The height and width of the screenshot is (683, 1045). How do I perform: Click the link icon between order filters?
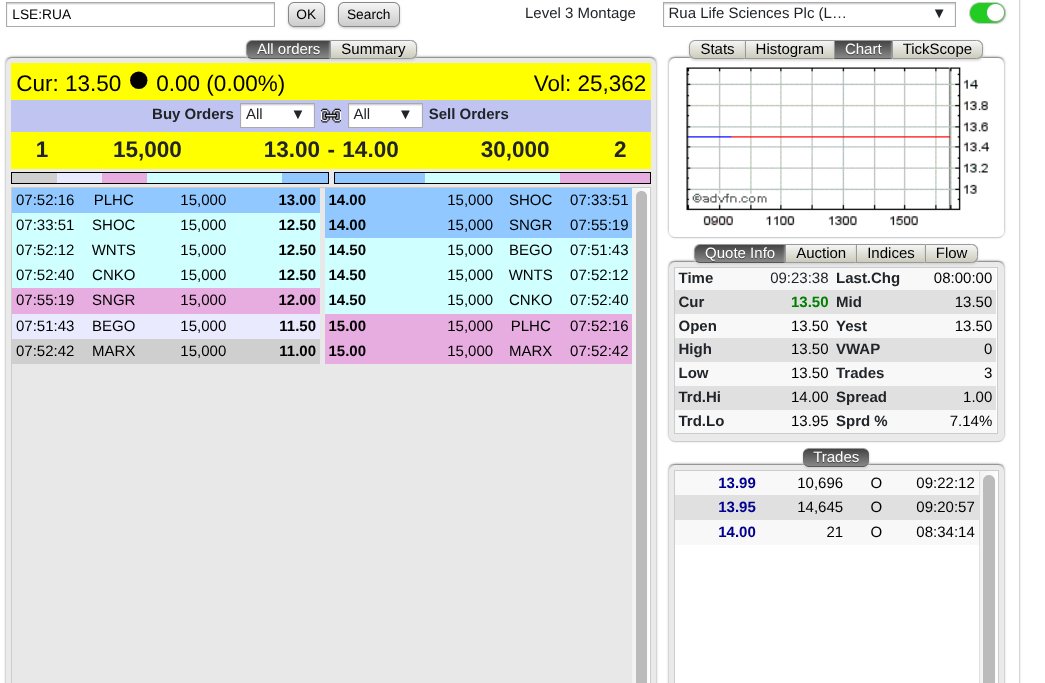click(331, 115)
